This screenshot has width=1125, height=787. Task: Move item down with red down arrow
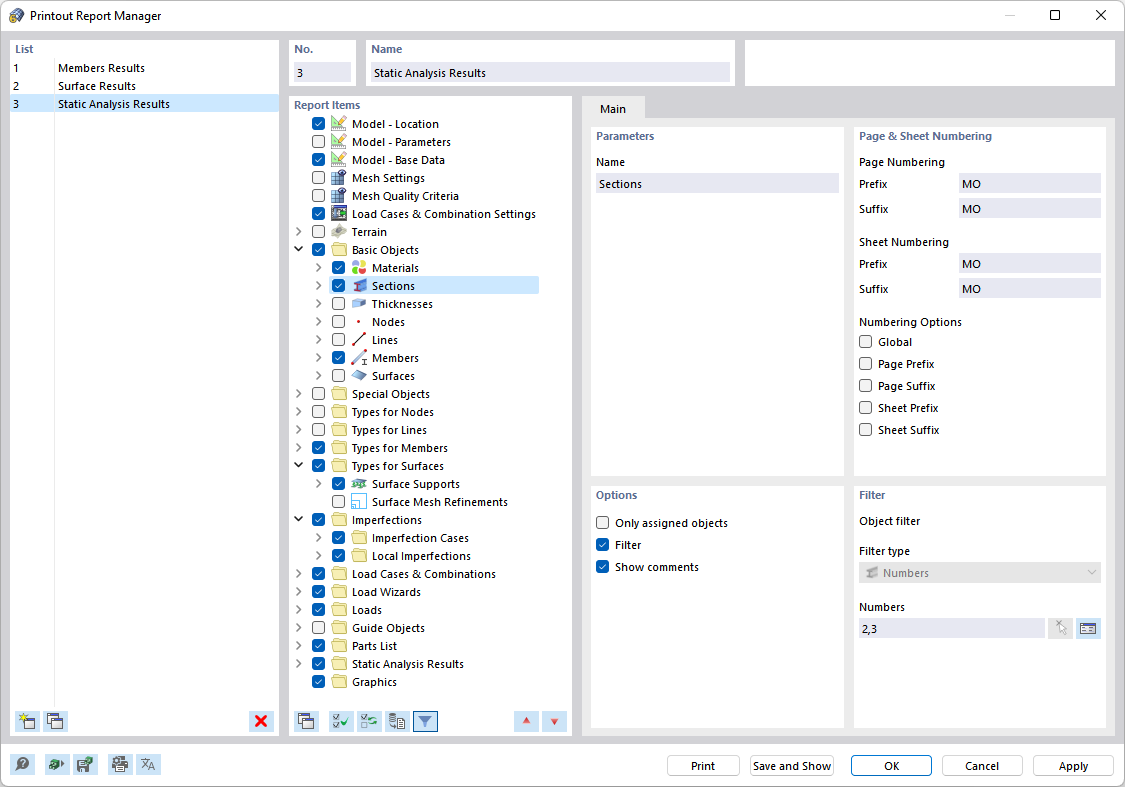tap(555, 721)
